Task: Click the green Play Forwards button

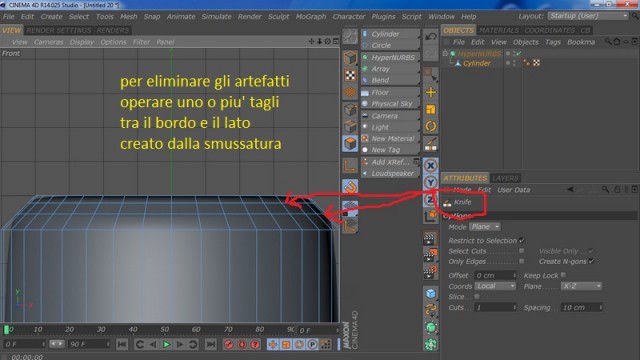Action: click(x=166, y=344)
